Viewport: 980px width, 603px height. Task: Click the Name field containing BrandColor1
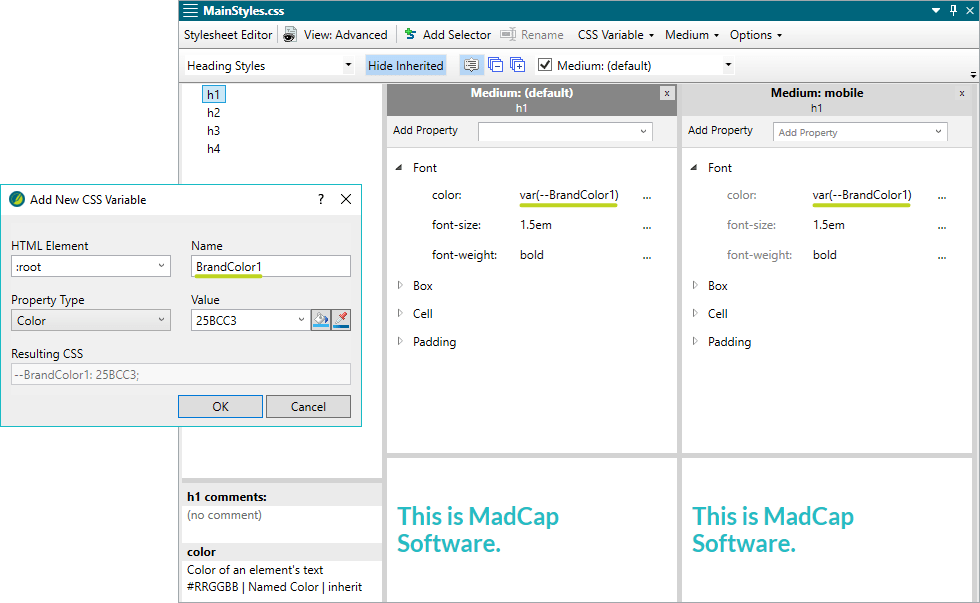(x=270, y=266)
